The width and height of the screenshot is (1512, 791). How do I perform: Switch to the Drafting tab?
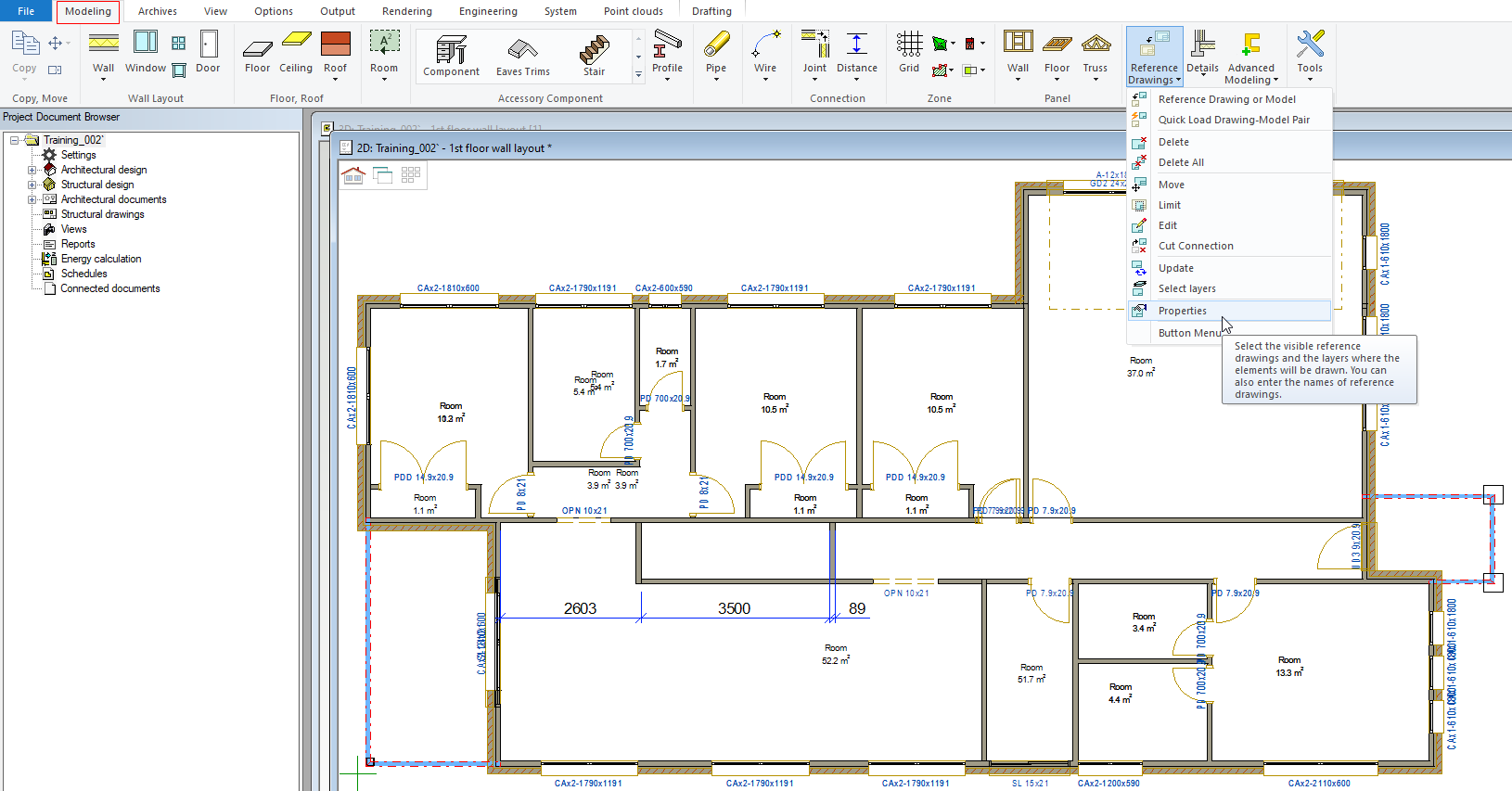[x=711, y=11]
